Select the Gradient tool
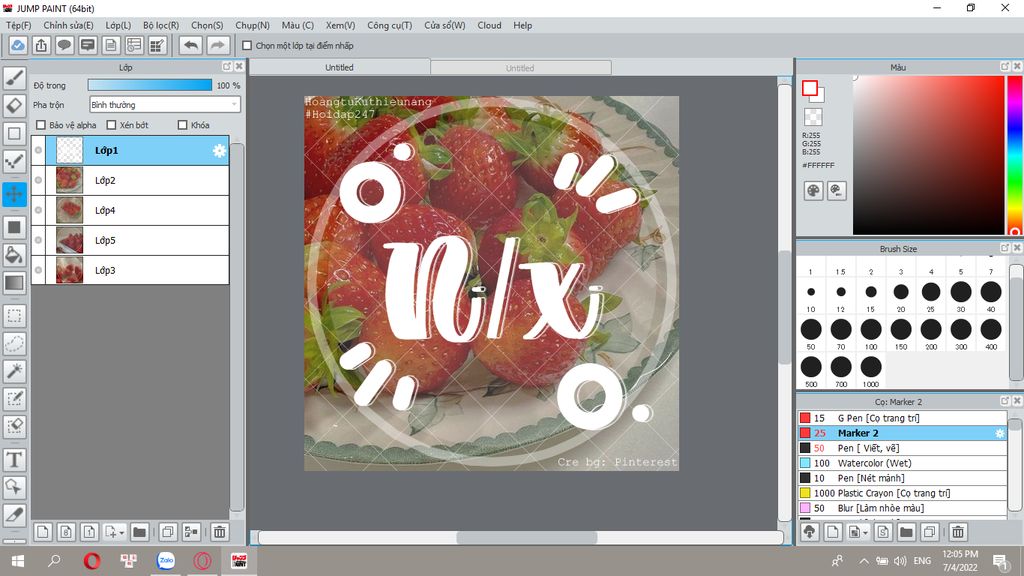1024x576 pixels. tap(14, 283)
